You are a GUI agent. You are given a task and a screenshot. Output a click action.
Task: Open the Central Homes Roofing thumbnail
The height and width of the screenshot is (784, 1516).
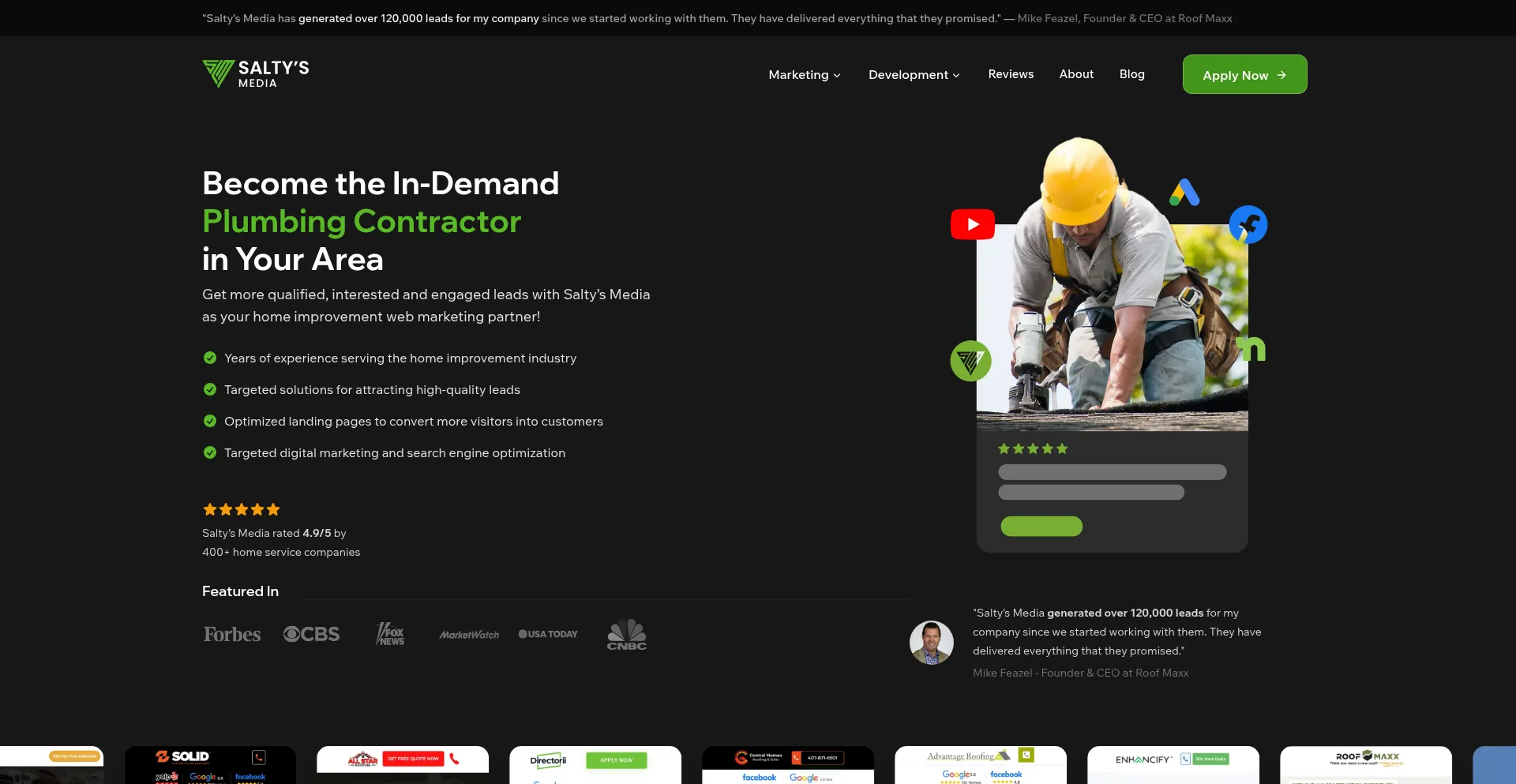(788, 765)
